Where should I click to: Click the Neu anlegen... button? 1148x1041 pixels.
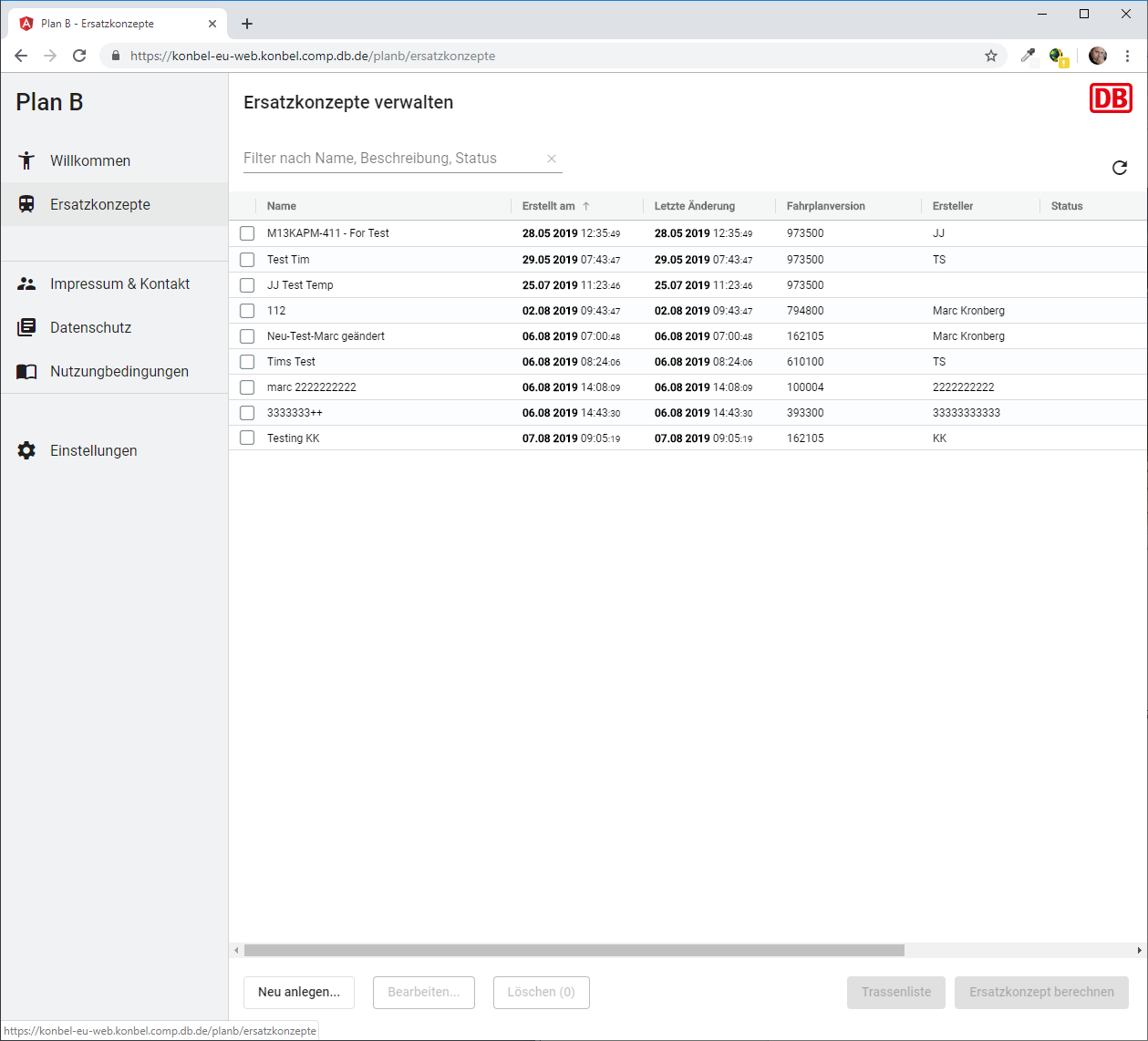point(299,992)
